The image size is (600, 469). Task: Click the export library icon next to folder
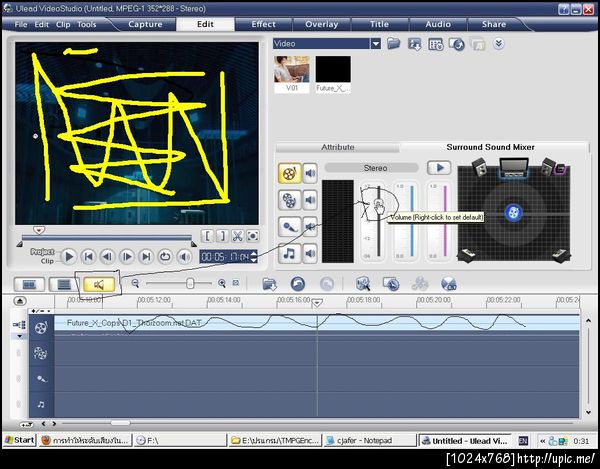(414, 44)
